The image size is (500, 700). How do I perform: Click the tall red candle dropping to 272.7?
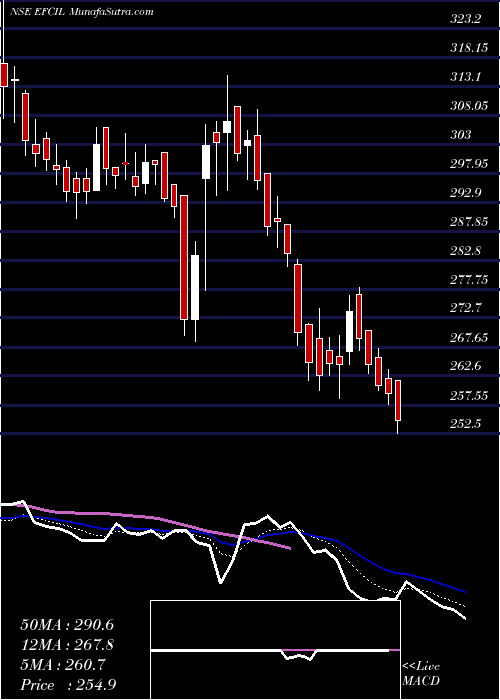184,258
